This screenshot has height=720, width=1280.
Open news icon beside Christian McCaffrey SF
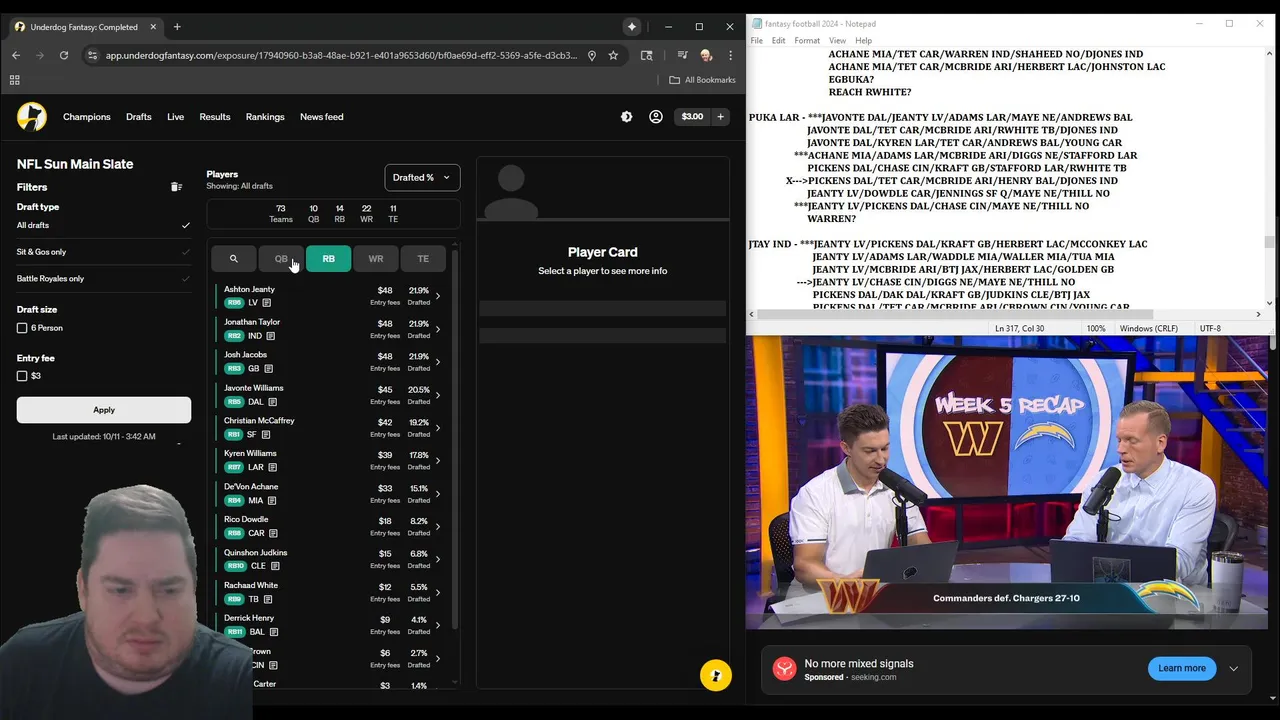pyautogui.click(x=265, y=435)
